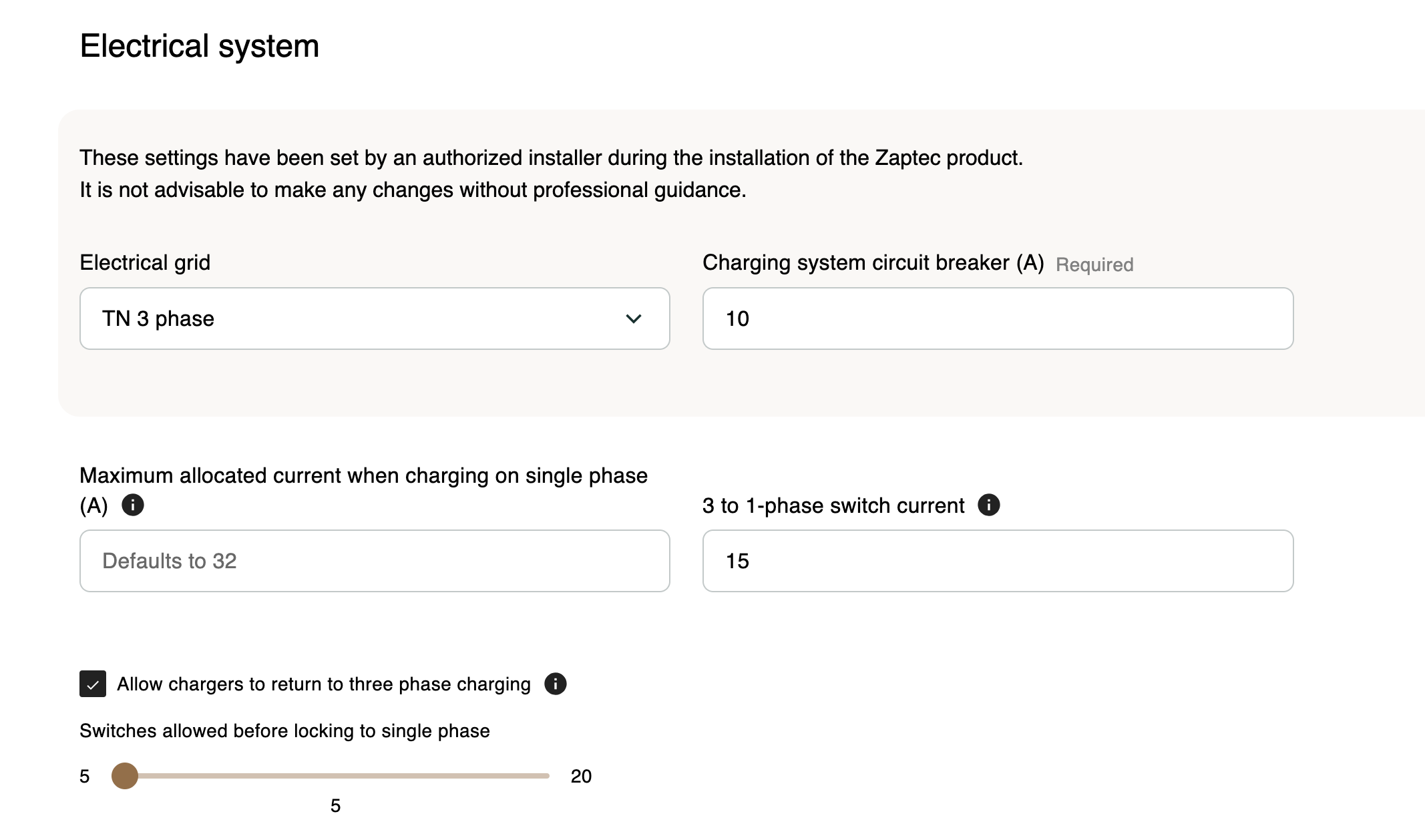Open info icon for maximum single phase current
The width and height of the screenshot is (1425, 840).
[x=133, y=505]
